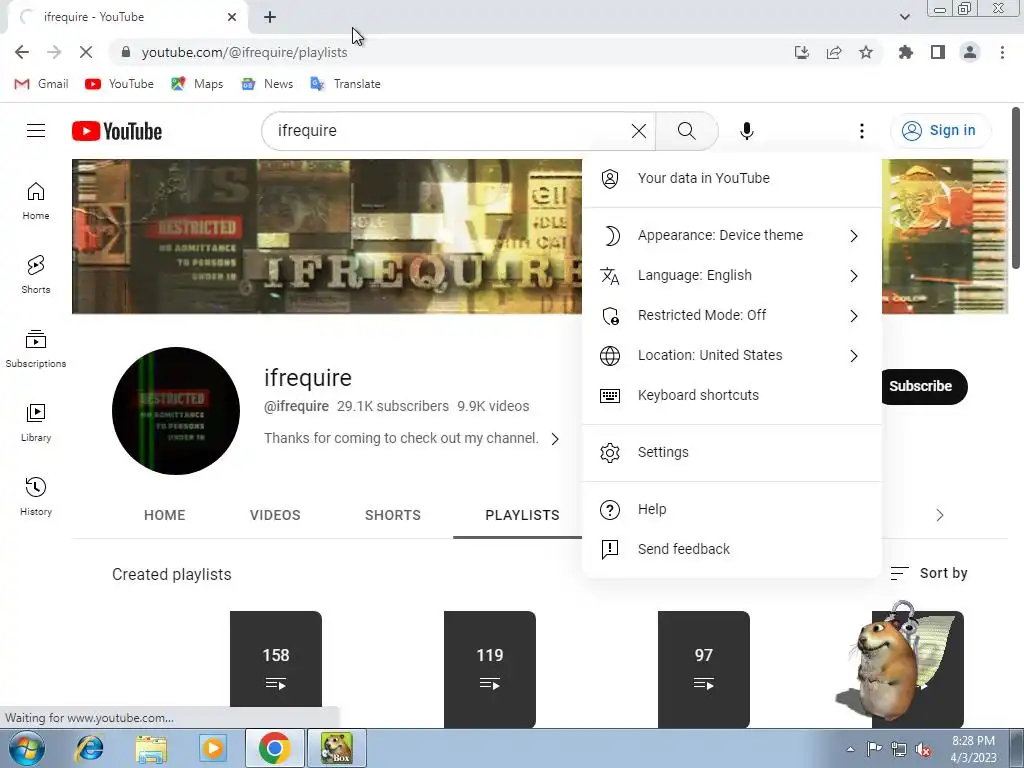The image size is (1024, 768).
Task: Open the Chrome profile avatar
Action: tap(970, 52)
